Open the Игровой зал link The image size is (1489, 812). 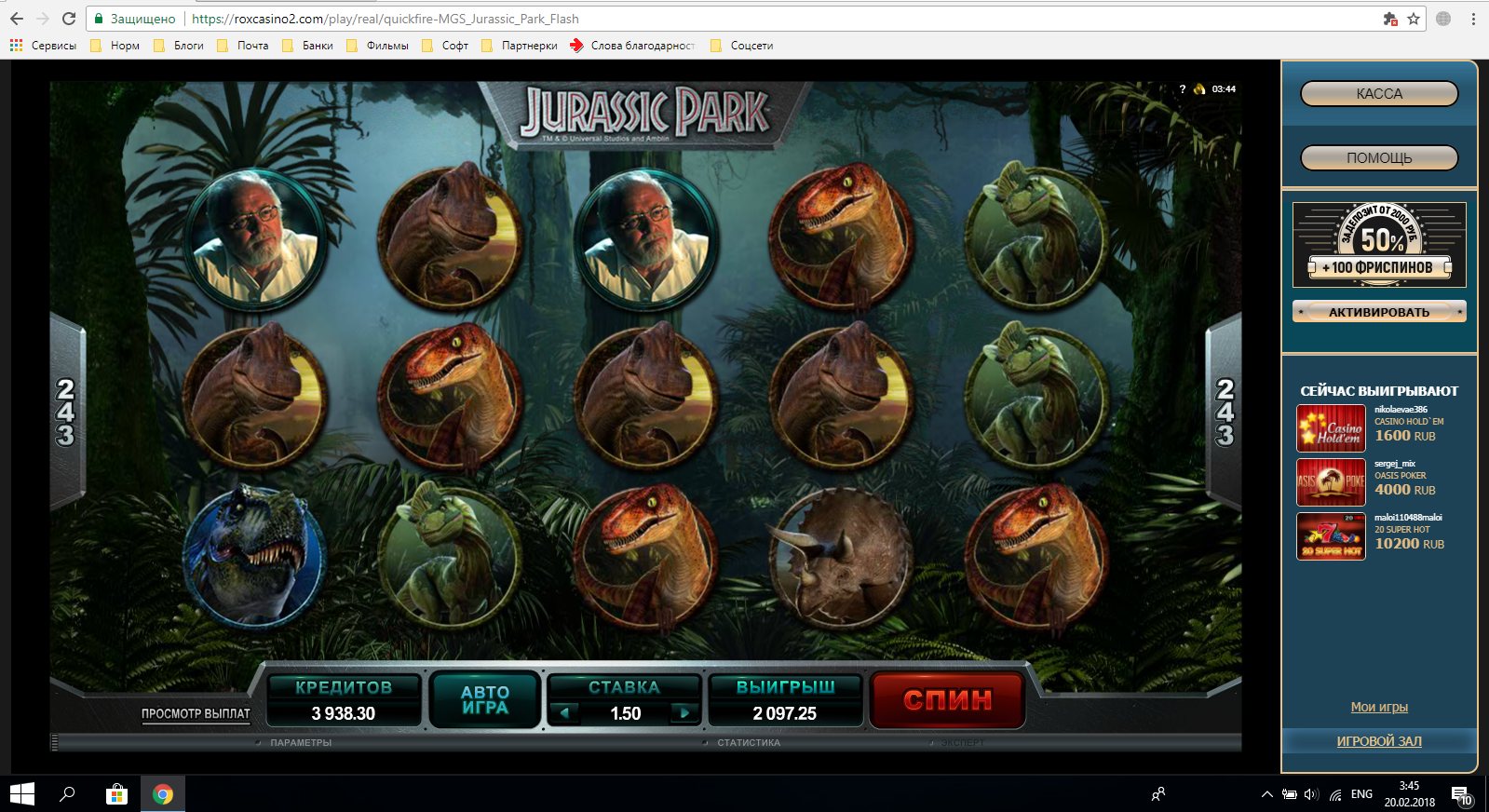(1379, 741)
